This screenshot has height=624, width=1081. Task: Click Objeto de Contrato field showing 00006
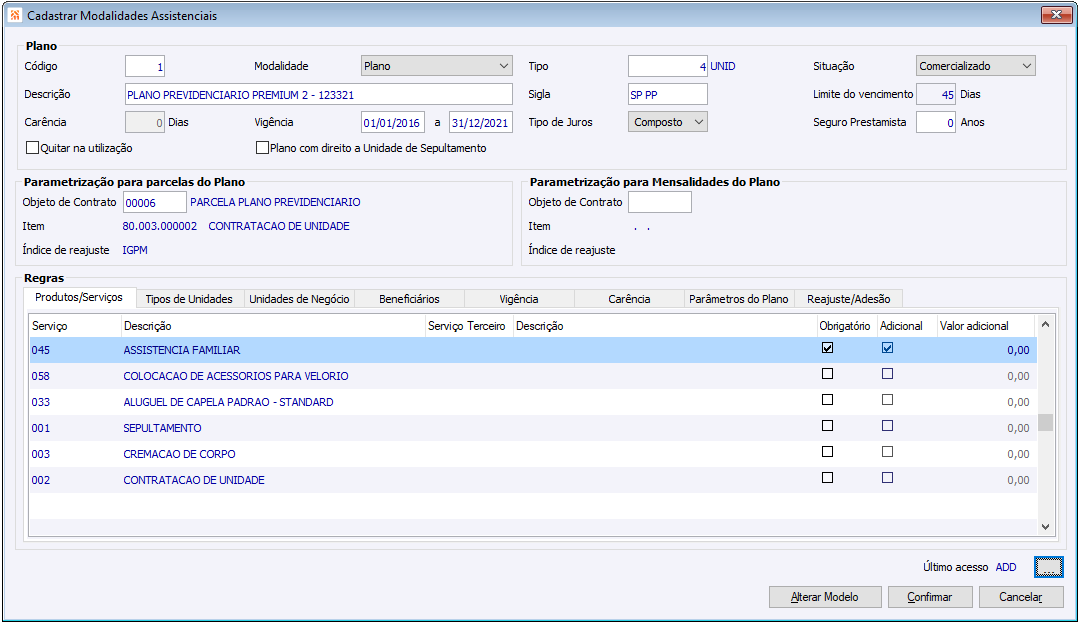tap(154, 203)
